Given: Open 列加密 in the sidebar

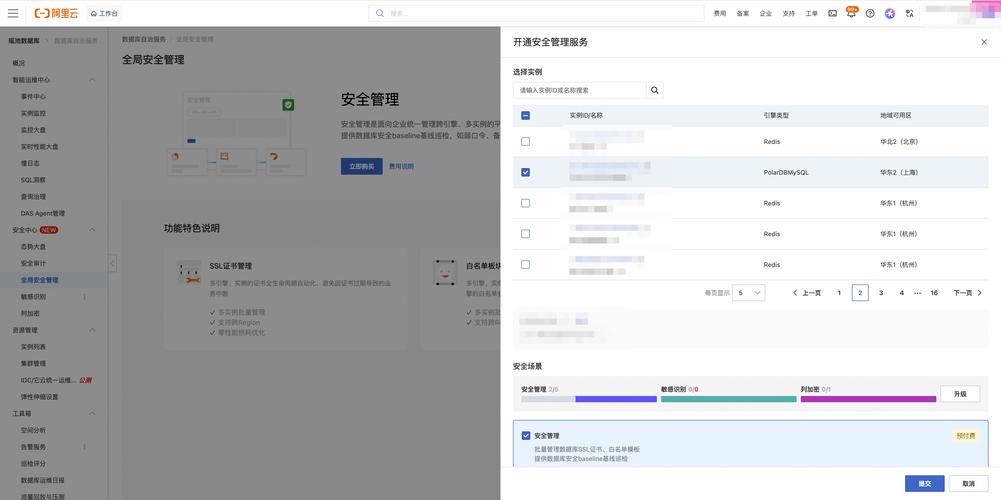Looking at the screenshot, I should point(30,314).
